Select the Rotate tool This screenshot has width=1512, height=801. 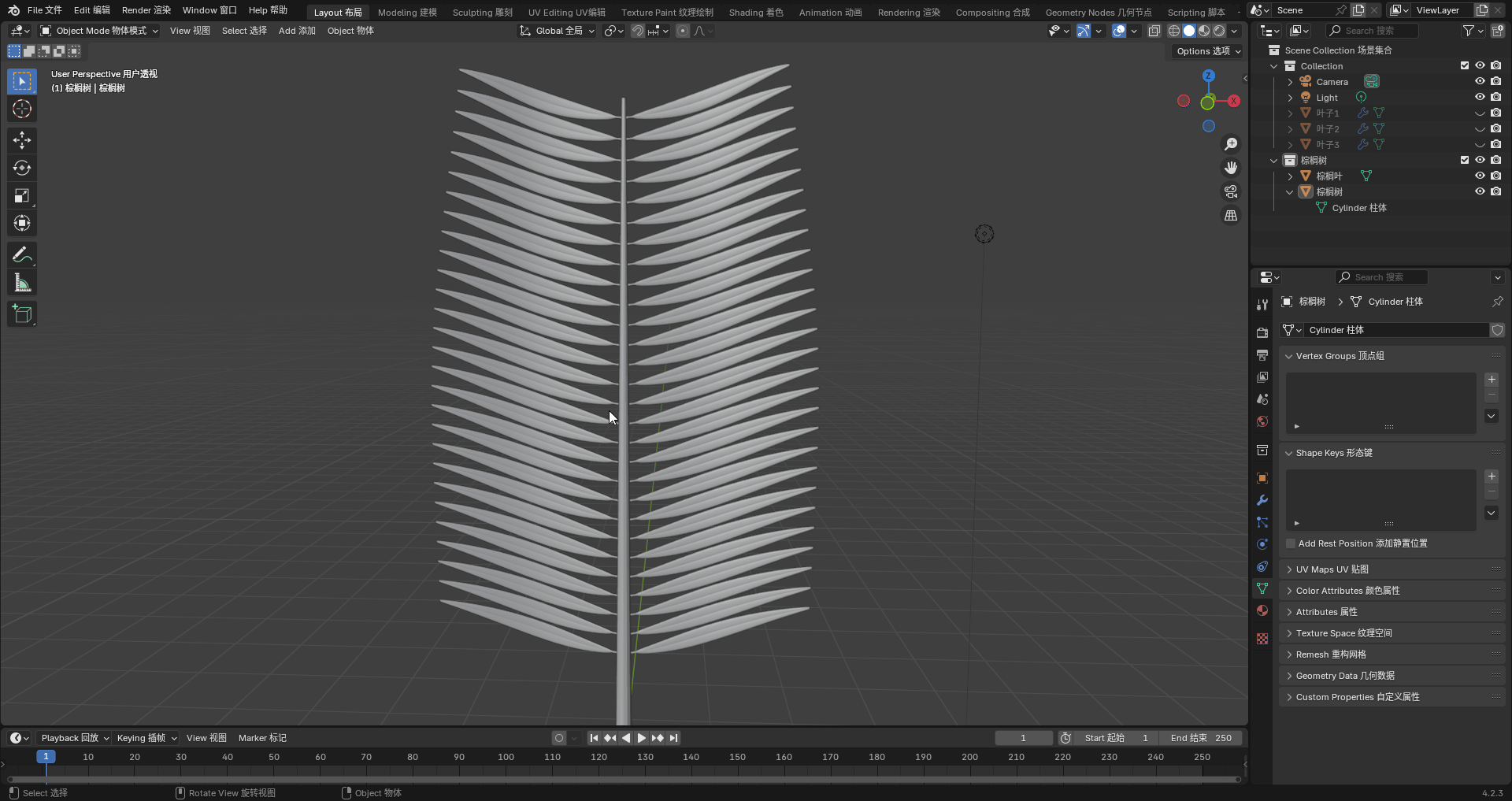pos(22,168)
